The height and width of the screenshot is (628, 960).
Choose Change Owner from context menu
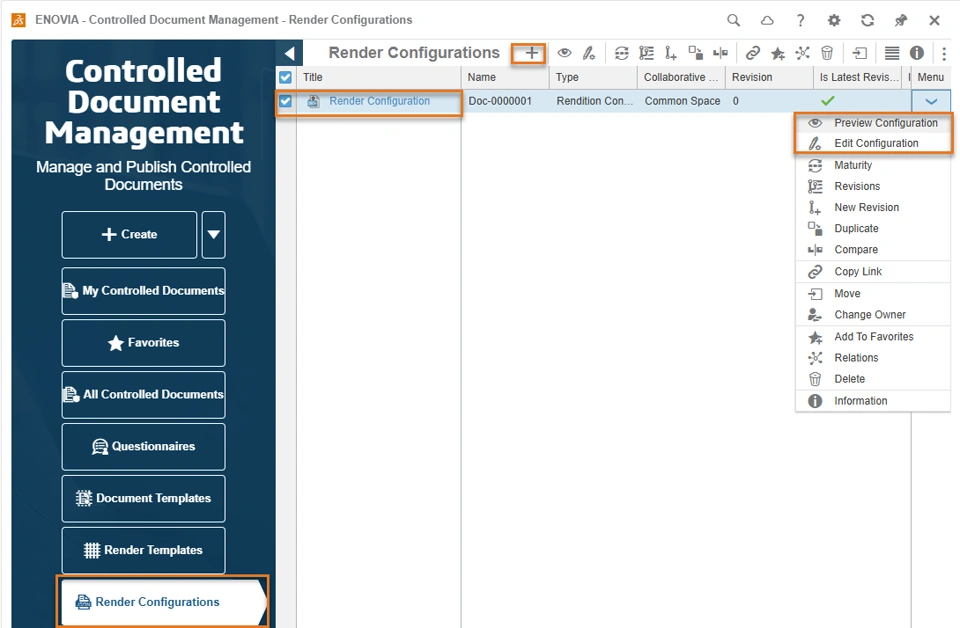pos(873,315)
